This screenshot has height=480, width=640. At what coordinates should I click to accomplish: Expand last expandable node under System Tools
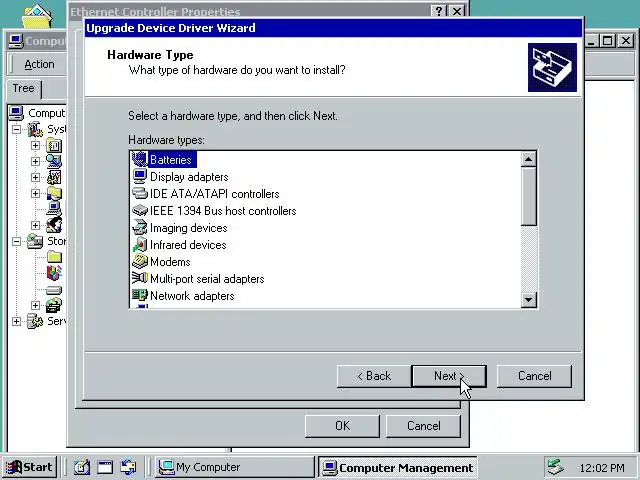click(x=36, y=225)
